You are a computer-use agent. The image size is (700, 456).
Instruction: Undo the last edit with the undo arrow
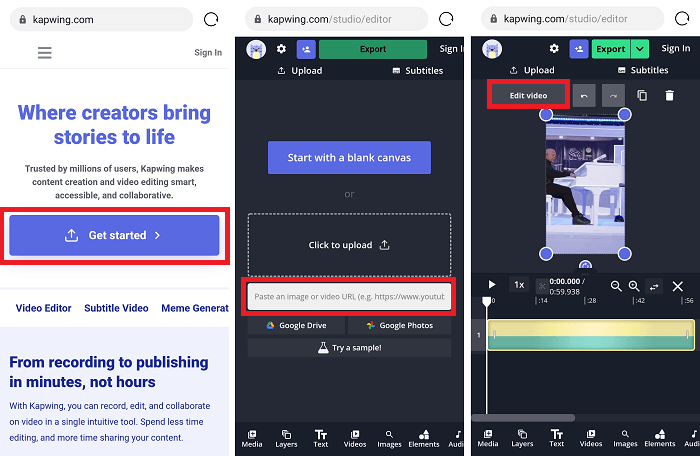pos(585,95)
